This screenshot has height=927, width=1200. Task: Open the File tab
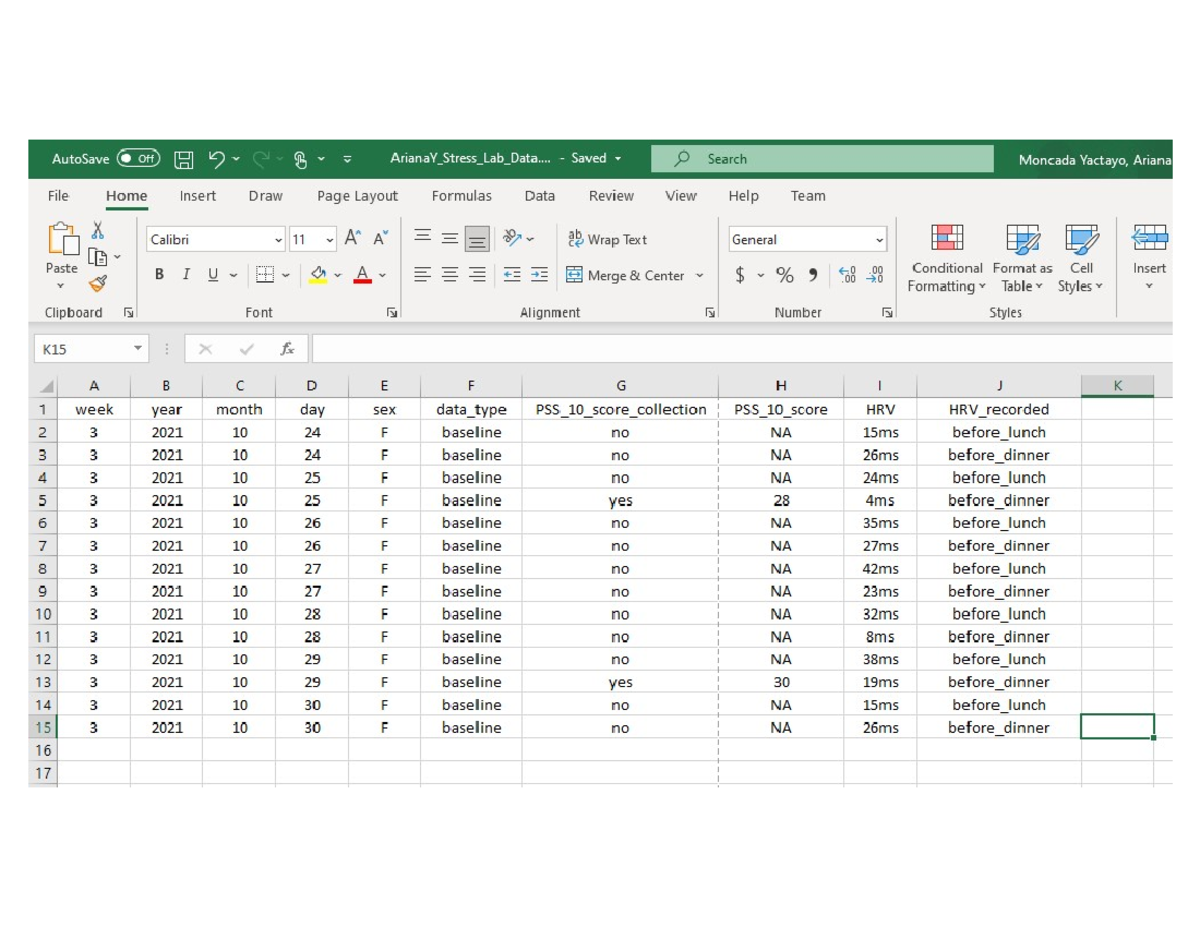pos(58,196)
